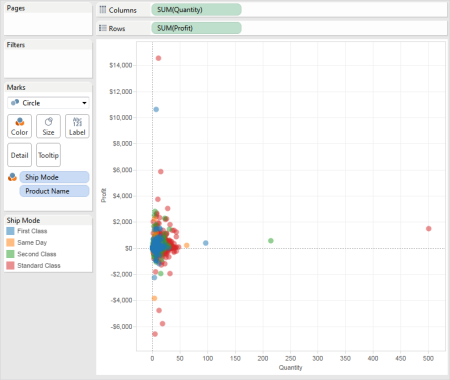Click the Rows shelf icon

coord(103,28)
